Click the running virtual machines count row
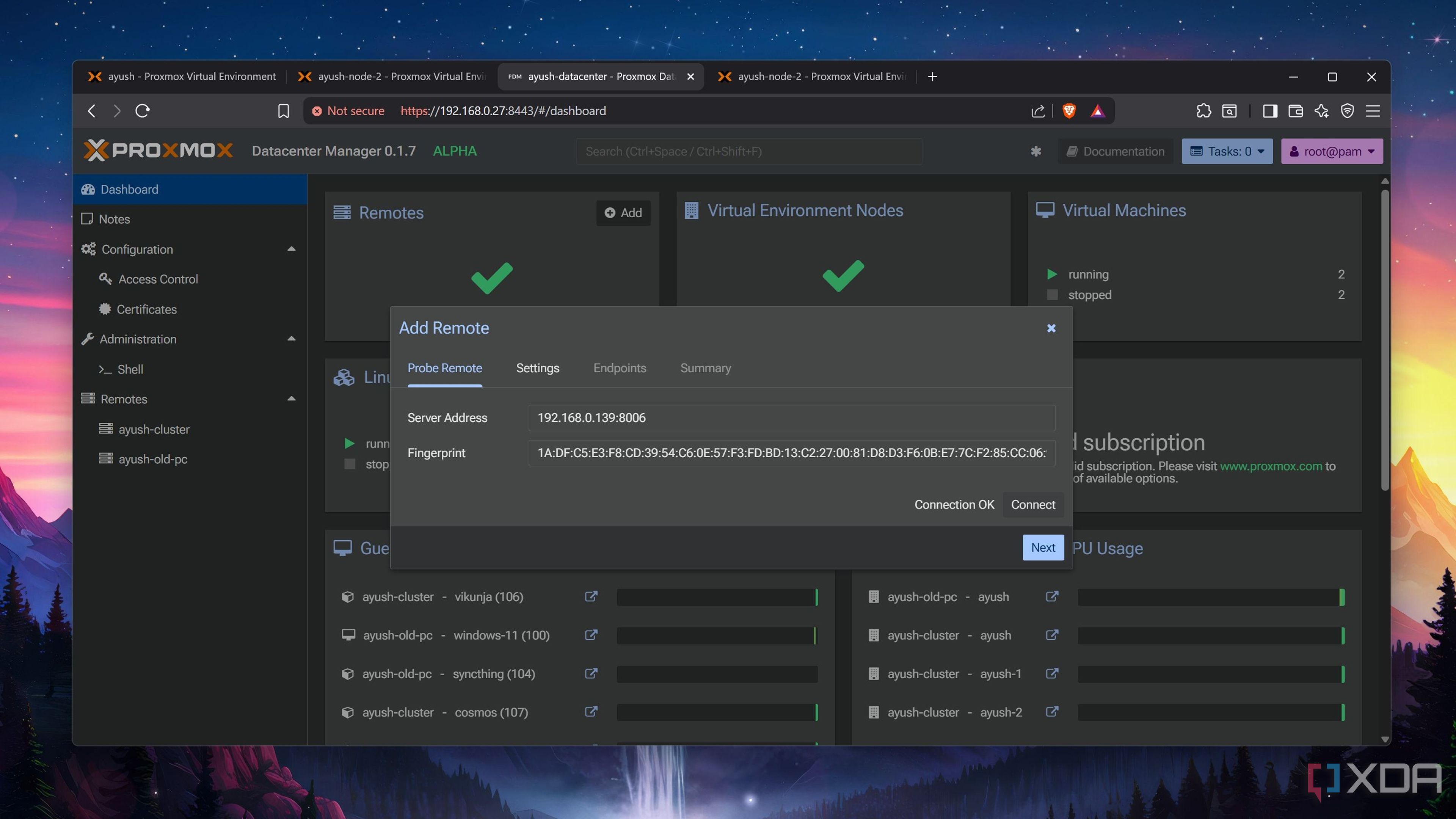1456x819 pixels. click(1196, 275)
